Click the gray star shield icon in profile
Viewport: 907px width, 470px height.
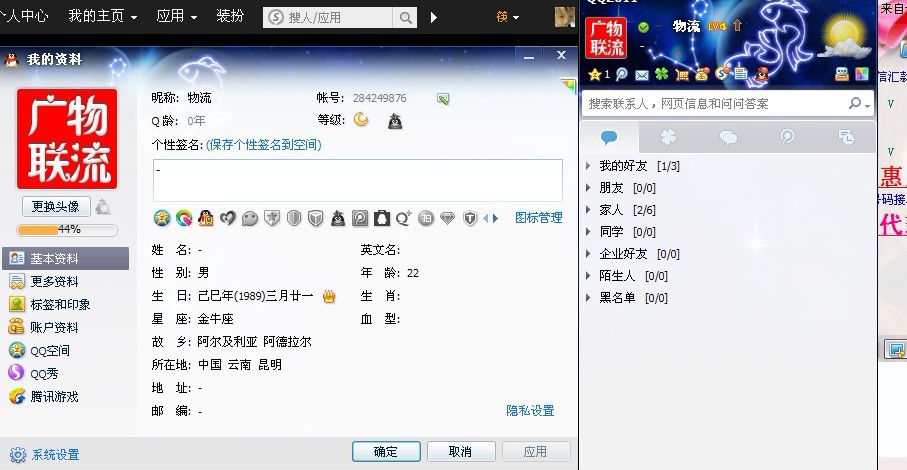coord(272,218)
